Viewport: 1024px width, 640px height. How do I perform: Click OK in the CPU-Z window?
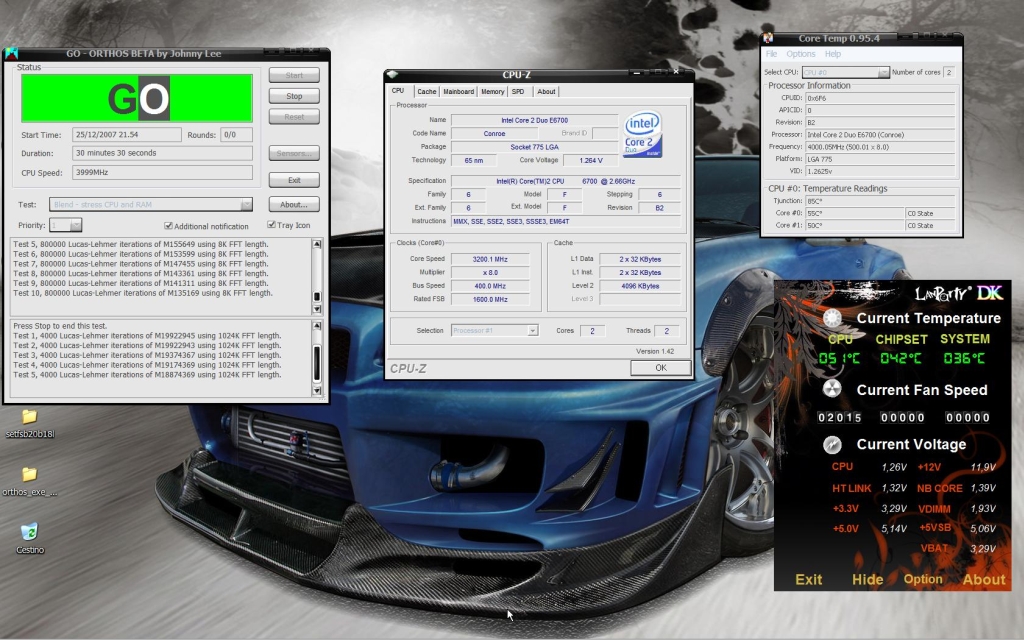[660, 368]
